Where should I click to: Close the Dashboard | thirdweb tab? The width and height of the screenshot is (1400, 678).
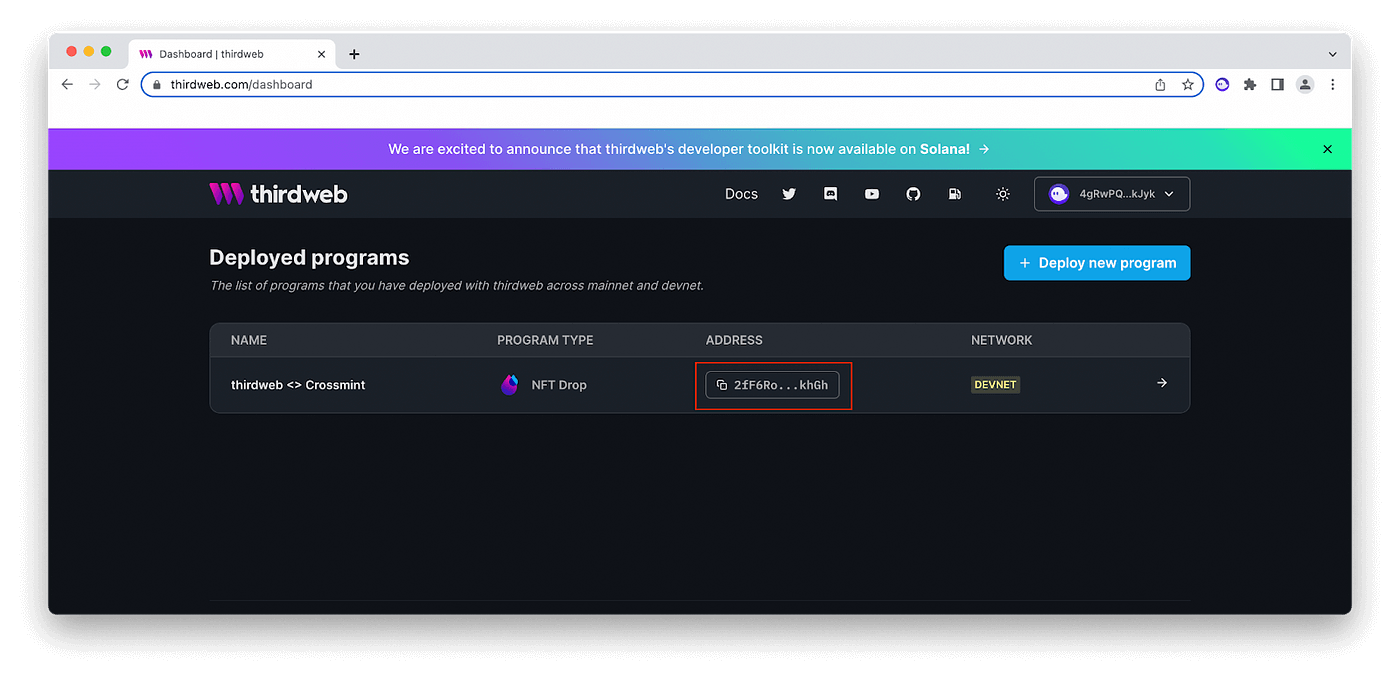[321, 54]
